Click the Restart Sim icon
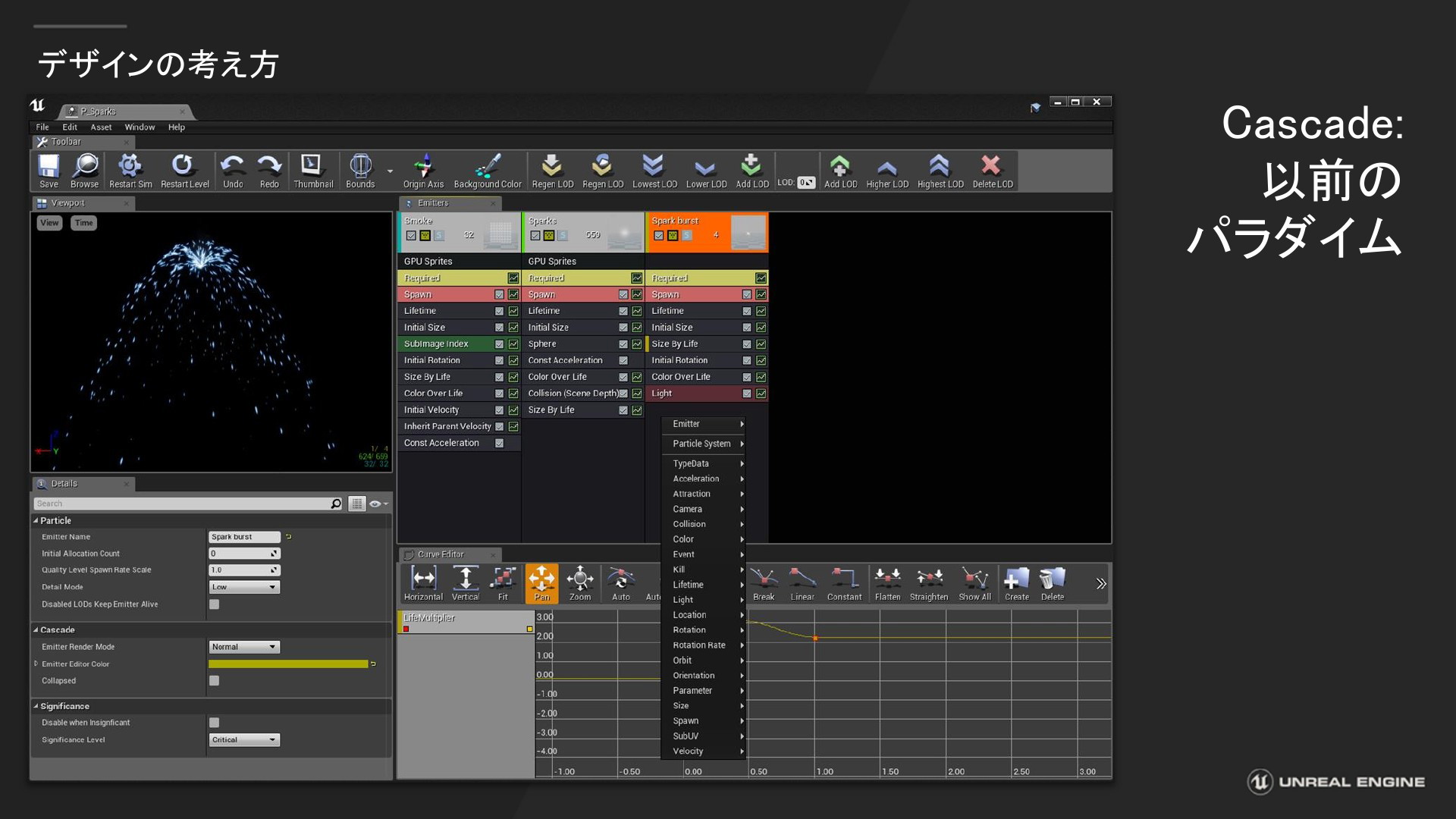1456x819 pixels. tap(130, 171)
